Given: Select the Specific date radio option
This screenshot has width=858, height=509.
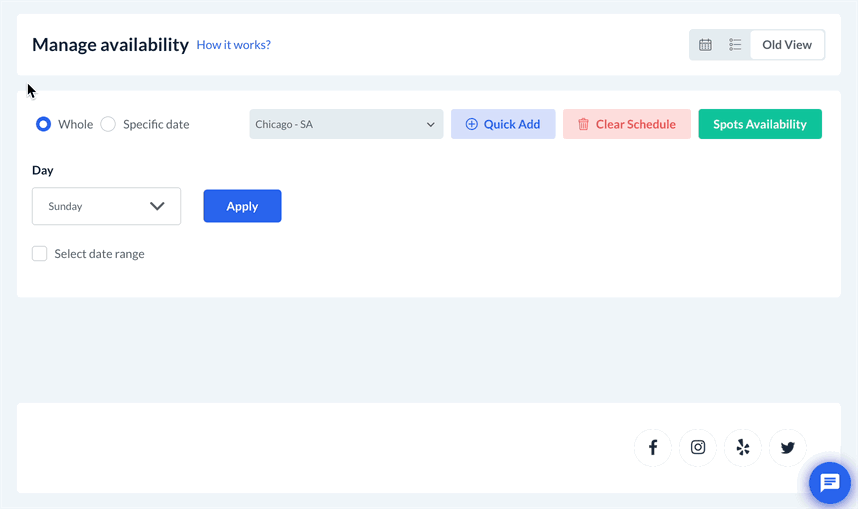Looking at the screenshot, I should point(108,124).
